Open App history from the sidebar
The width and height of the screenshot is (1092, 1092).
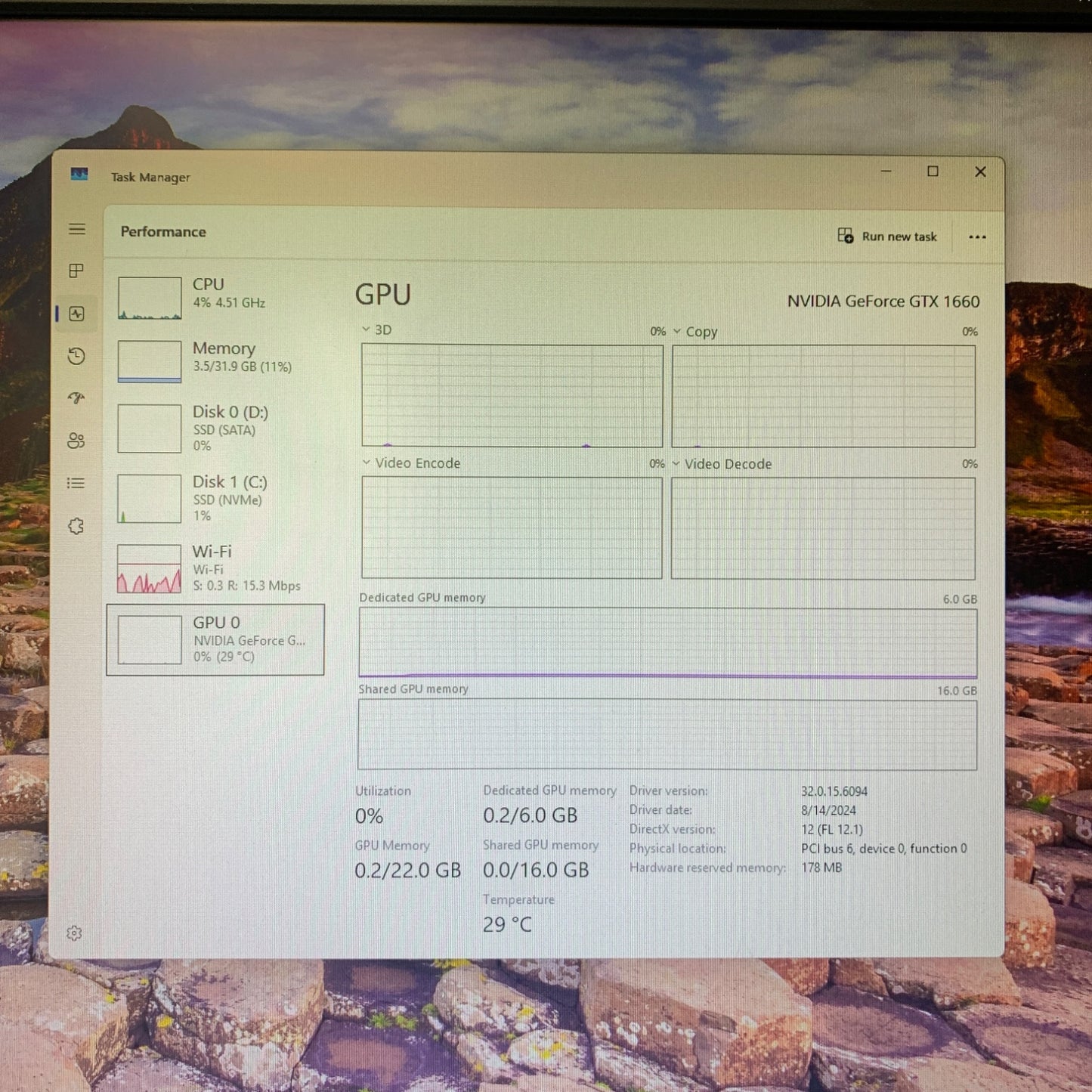[x=76, y=356]
